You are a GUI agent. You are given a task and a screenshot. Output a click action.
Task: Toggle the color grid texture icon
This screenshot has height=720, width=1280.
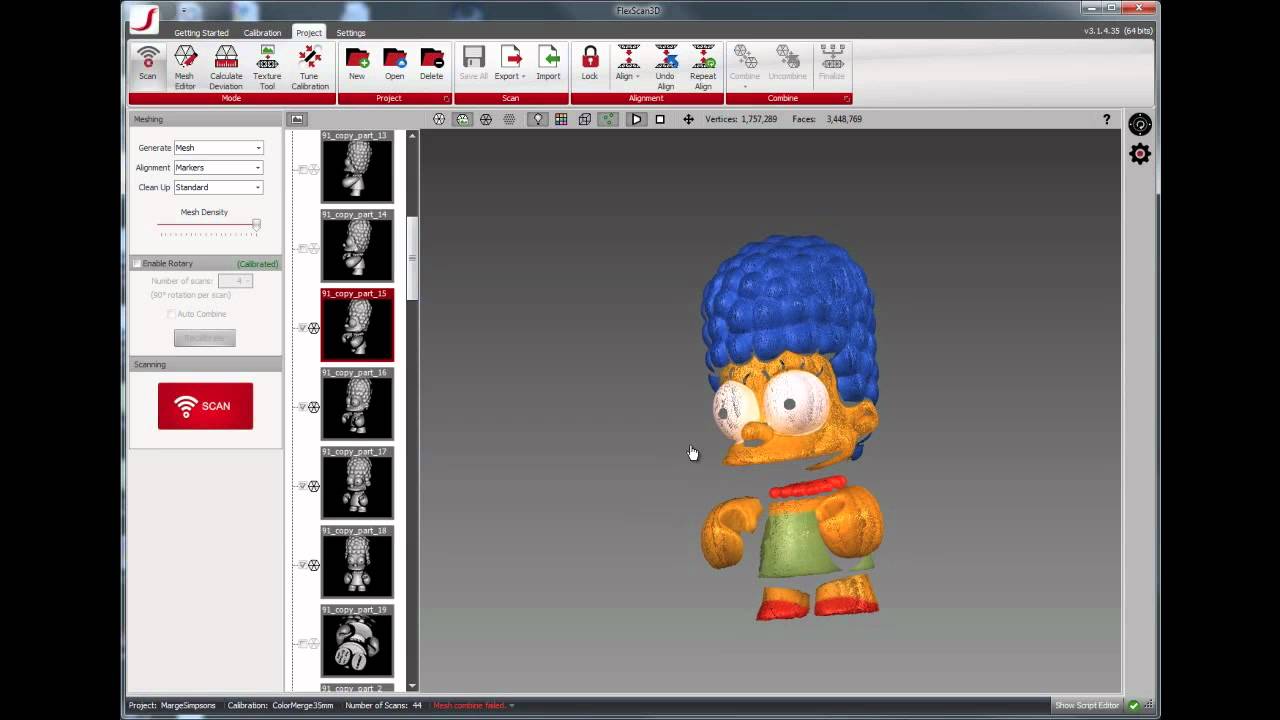tap(561, 119)
